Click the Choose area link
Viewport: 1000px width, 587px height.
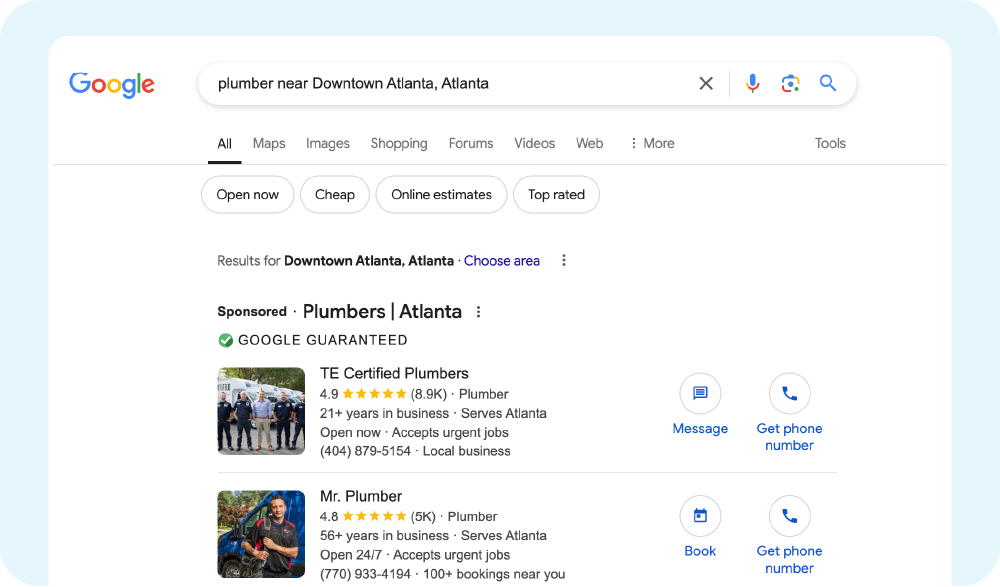[x=501, y=260]
